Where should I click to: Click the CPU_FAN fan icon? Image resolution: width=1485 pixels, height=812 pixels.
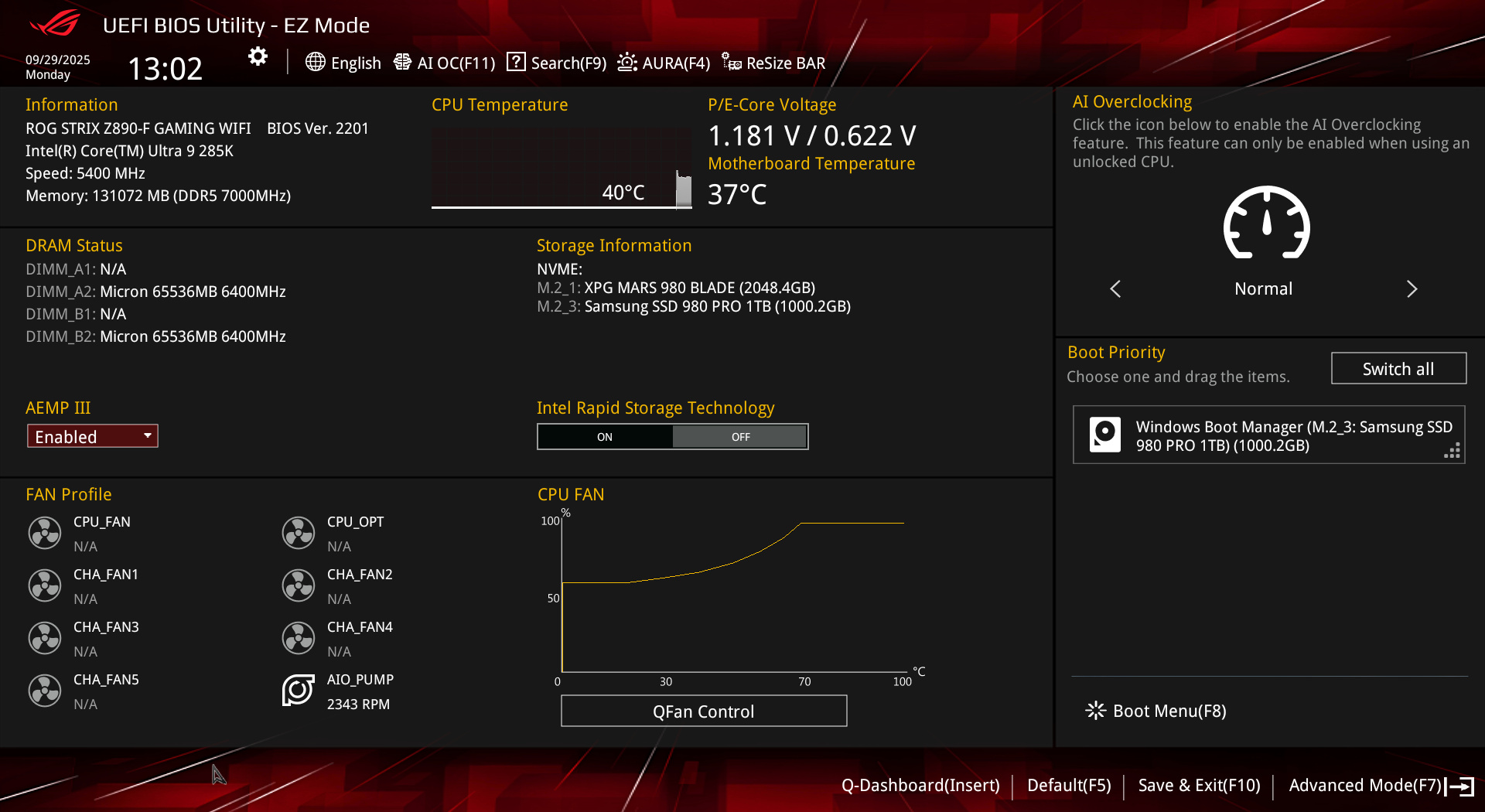pos(45,533)
